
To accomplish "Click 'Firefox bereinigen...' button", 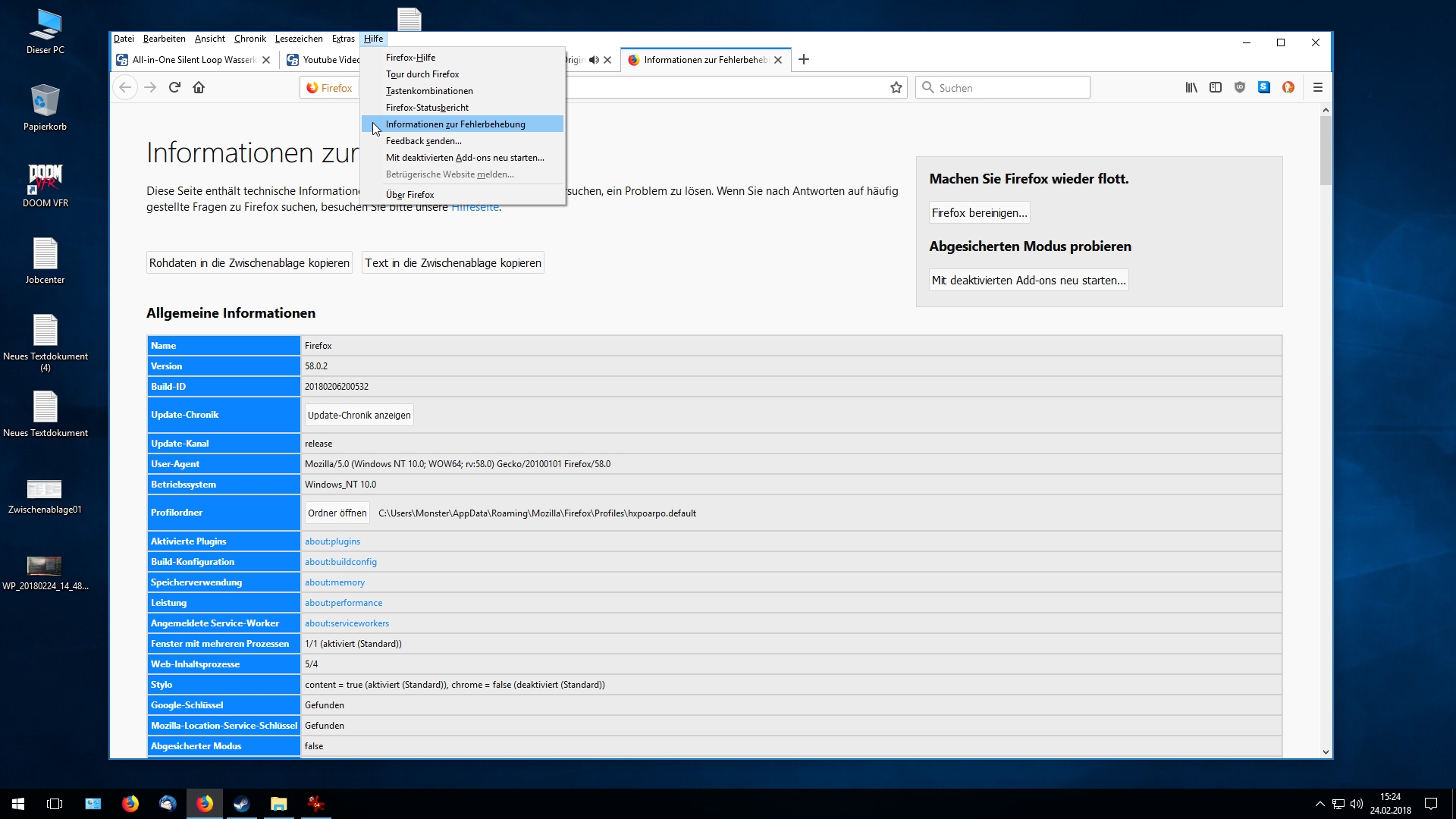I will pyautogui.click(x=979, y=213).
